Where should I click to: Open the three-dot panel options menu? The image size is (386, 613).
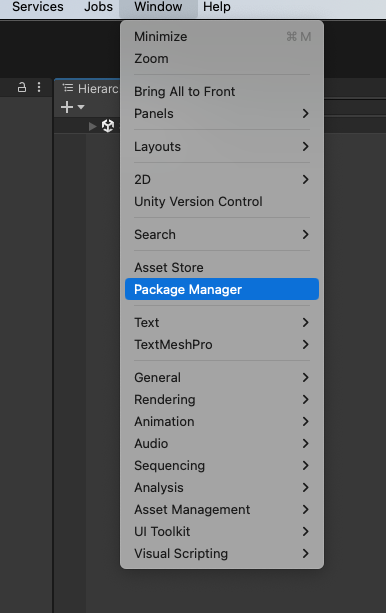39,87
